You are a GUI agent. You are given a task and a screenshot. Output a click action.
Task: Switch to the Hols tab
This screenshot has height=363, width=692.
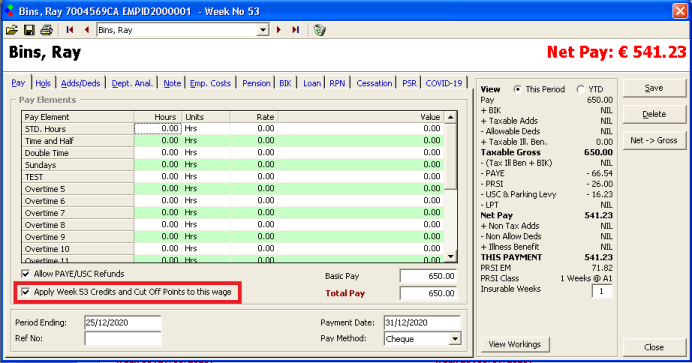coord(43,83)
